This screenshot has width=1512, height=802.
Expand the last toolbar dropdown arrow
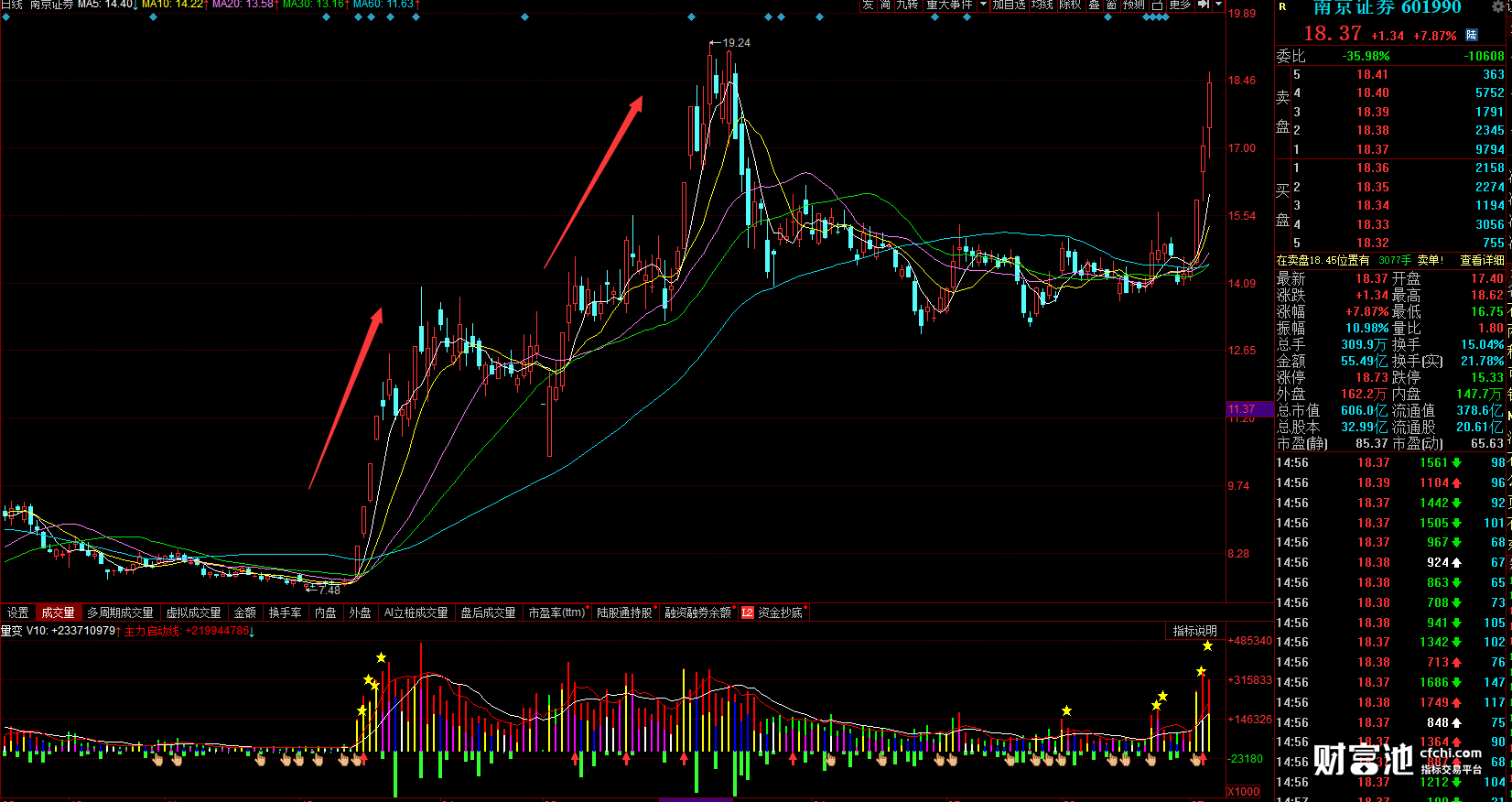1218,5
